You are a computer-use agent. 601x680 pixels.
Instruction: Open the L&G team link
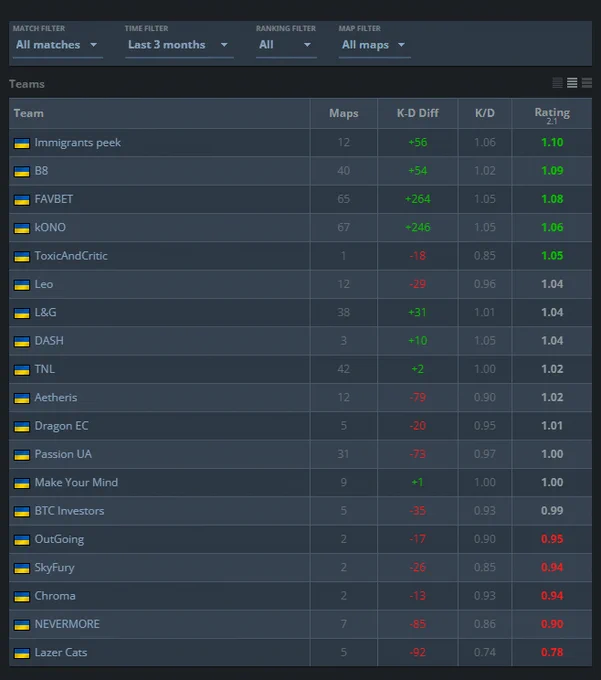[46, 312]
